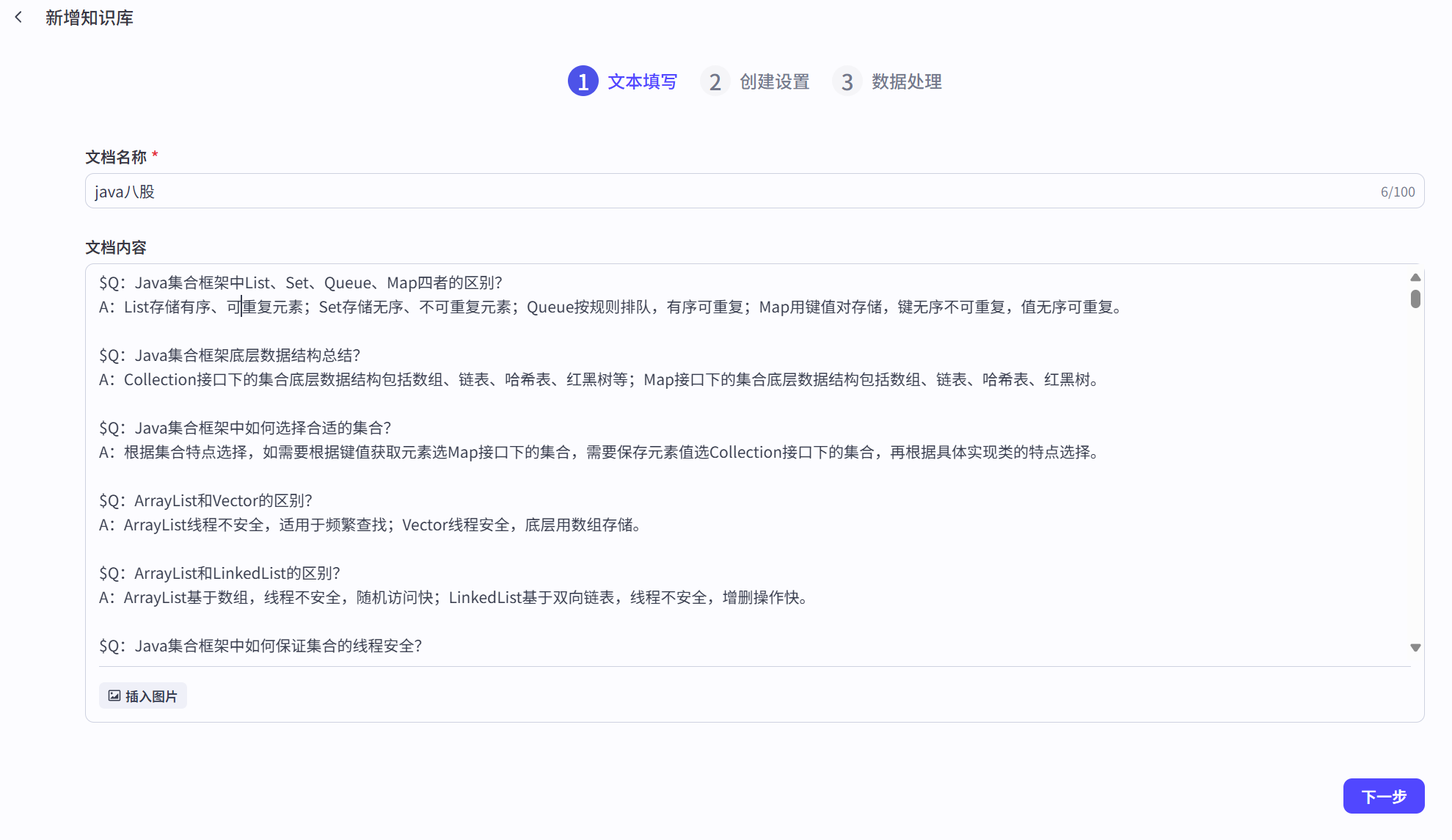Click the line "$Q：Java集合框架中List、Set、Queue、Map四者的区别？"
The image size is (1452, 840).
point(301,282)
